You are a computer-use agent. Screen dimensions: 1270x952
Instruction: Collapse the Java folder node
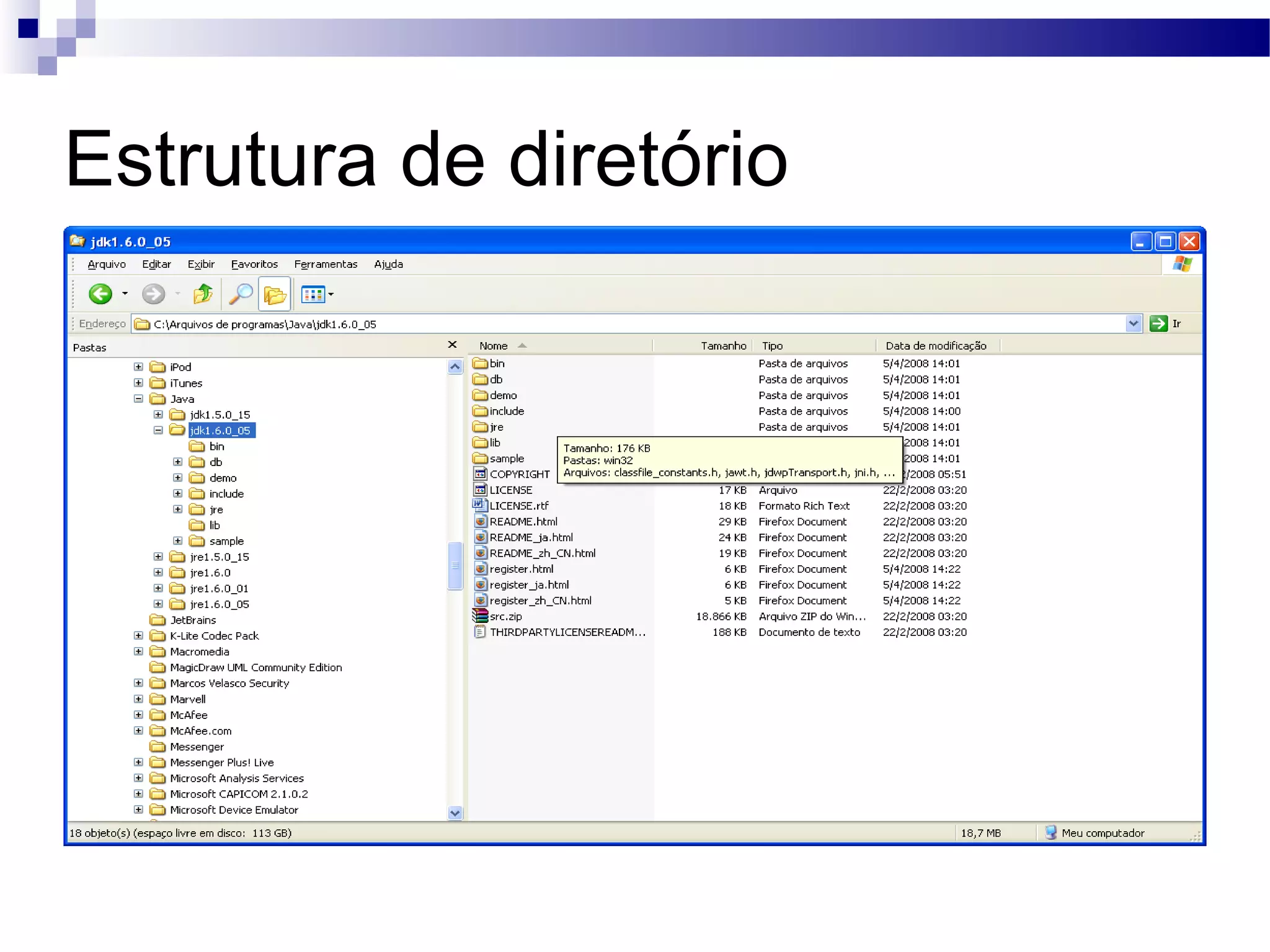(138, 399)
